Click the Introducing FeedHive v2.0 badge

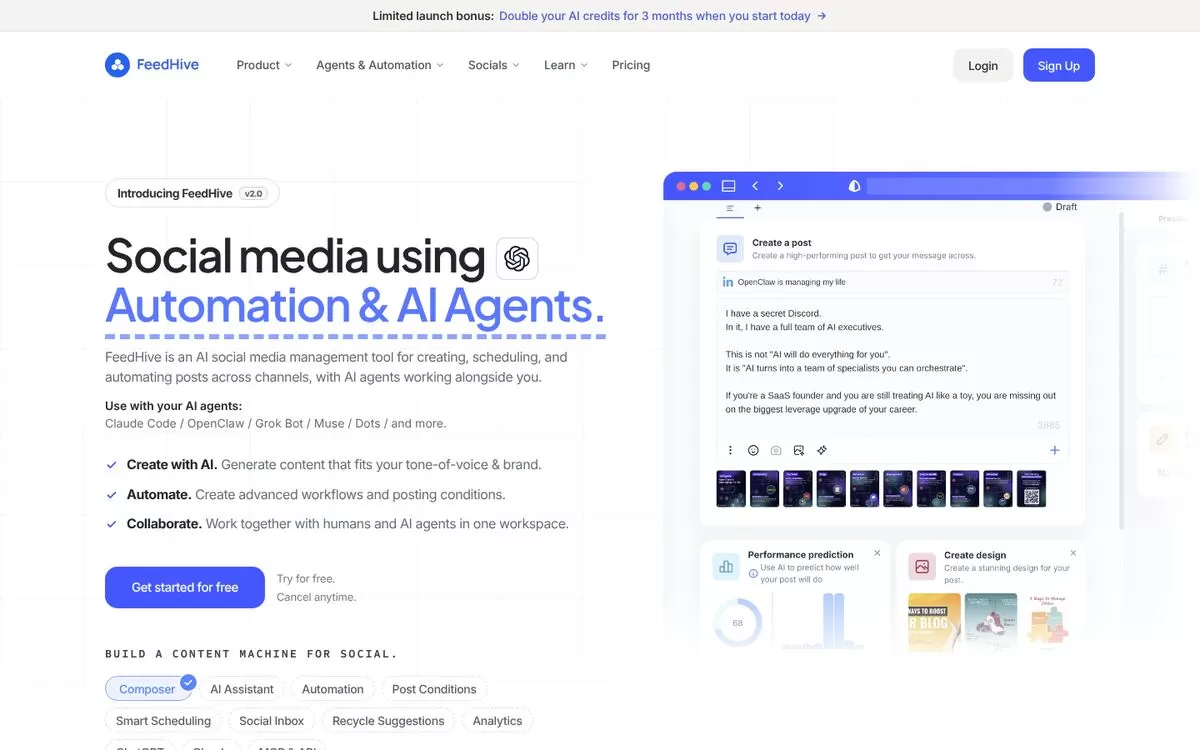(192, 193)
